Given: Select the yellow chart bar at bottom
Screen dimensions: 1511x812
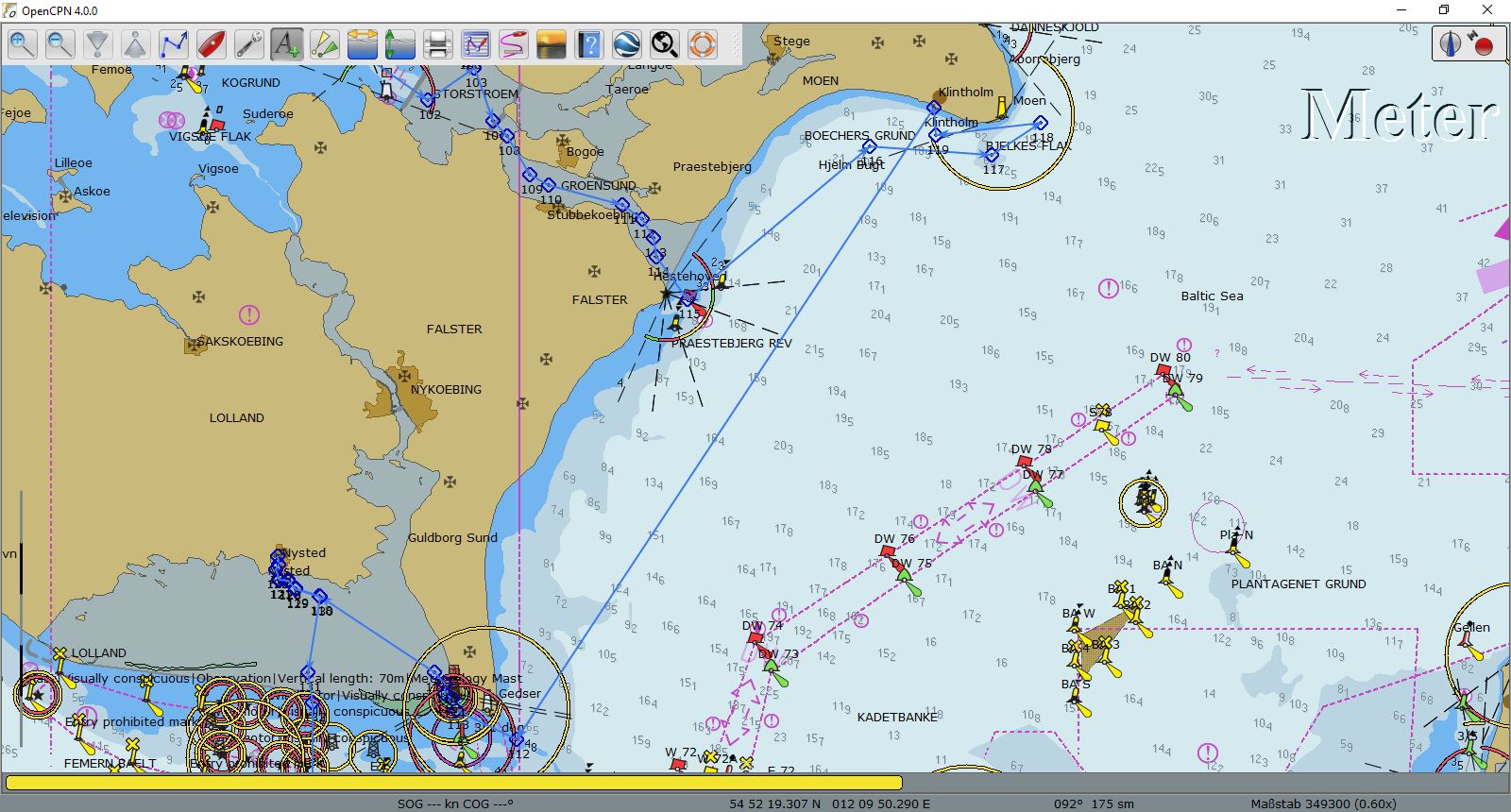Looking at the screenshot, I should (x=453, y=782).
